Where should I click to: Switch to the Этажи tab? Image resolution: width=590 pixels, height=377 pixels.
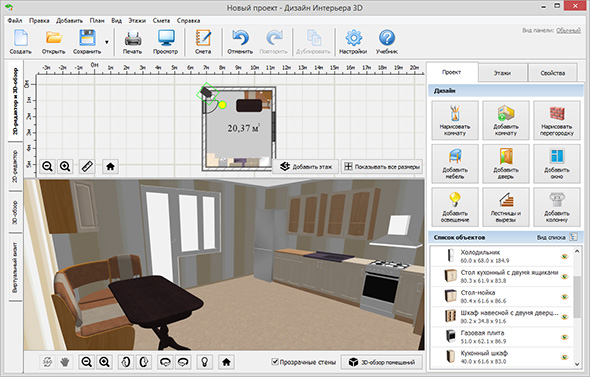[x=502, y=73]
